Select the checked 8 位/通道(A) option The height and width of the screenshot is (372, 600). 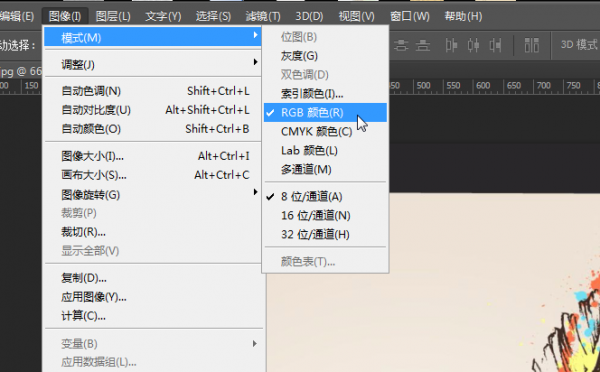click(x=325, y=196)
